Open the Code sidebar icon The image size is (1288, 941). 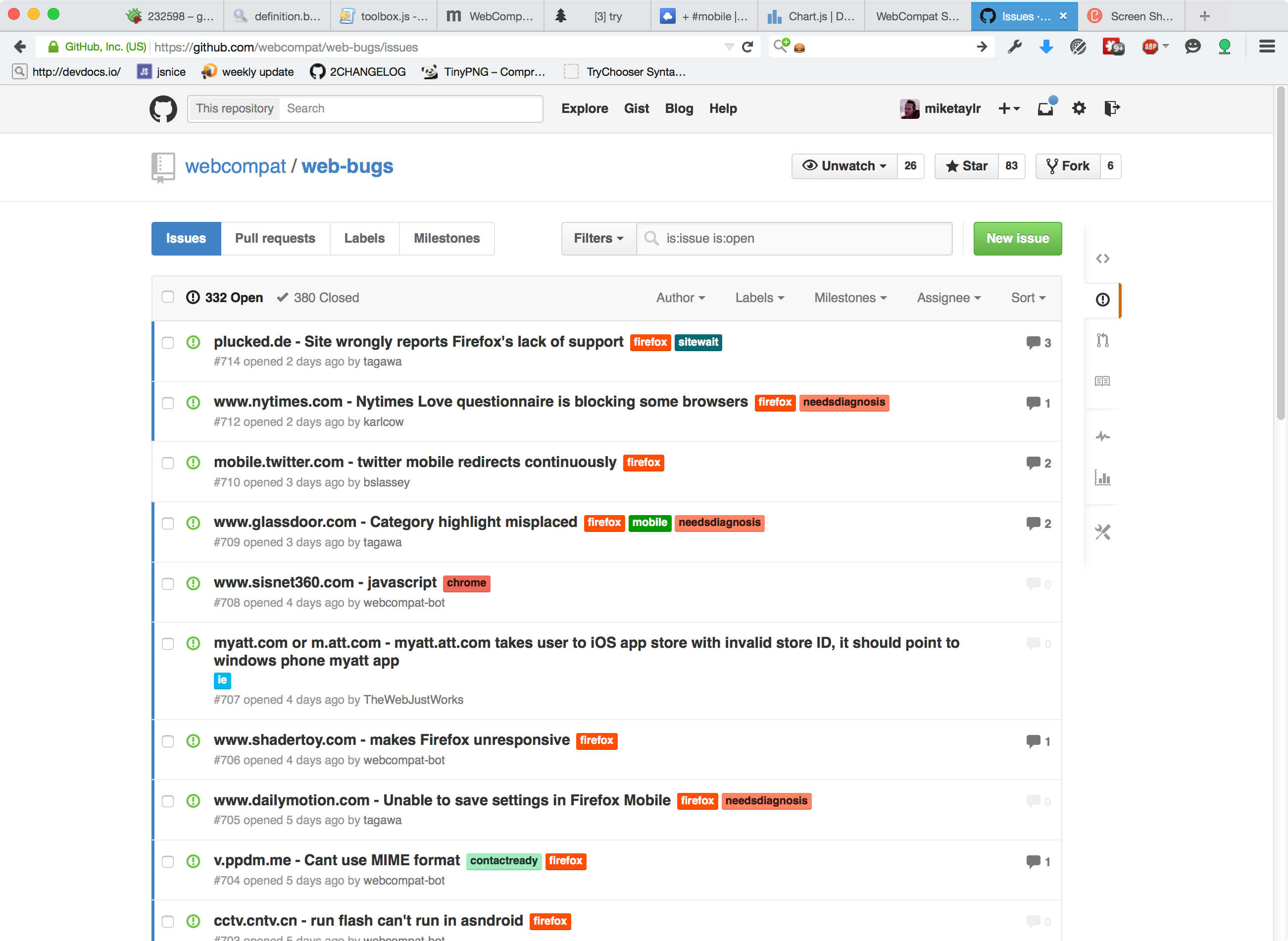tap(1102, 259)
